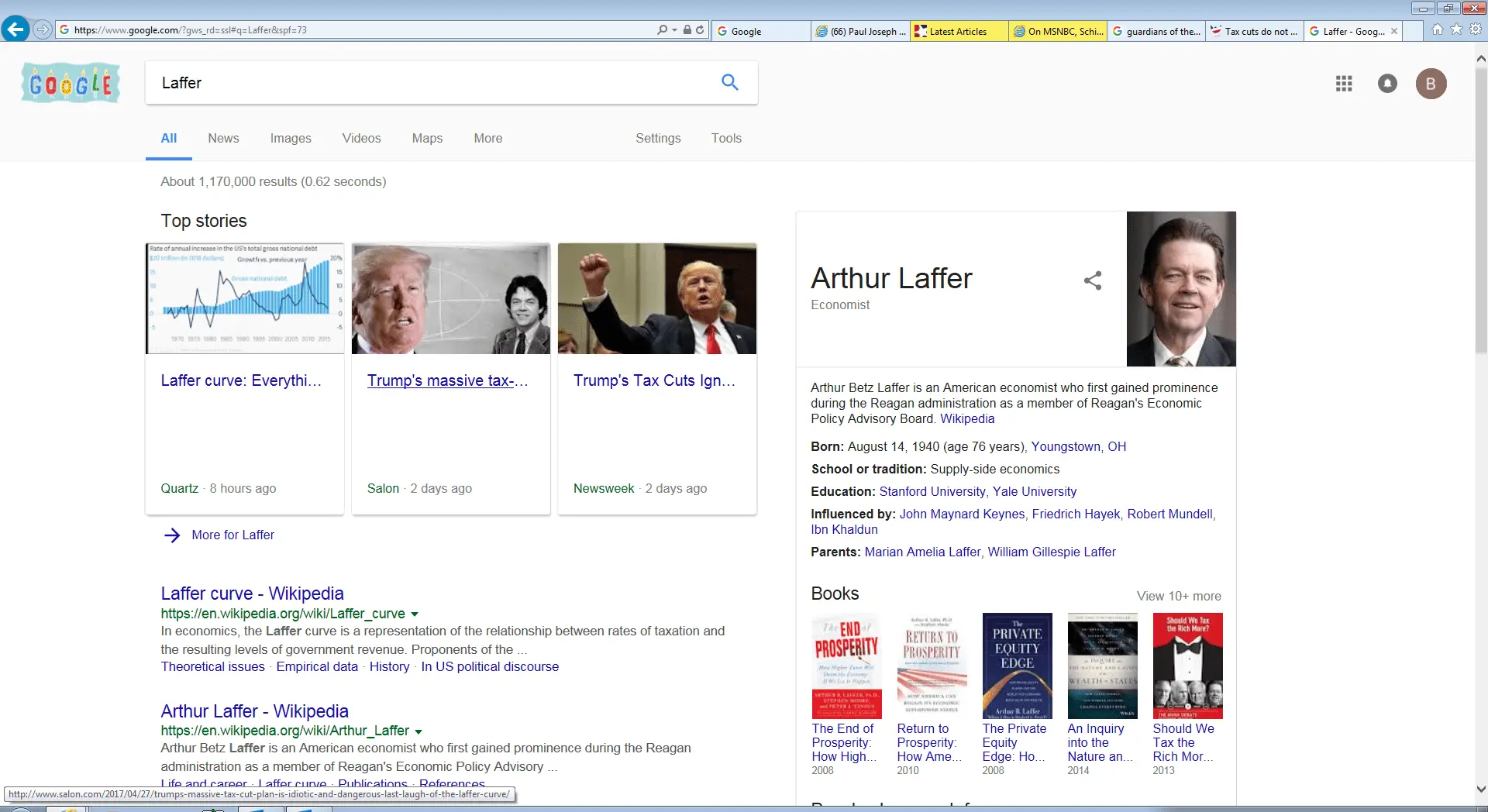Expand Arthur Laffer Wikipedia URL dropdown arrow
Viewport: 1488px width, 812px height.
point(418,731)
